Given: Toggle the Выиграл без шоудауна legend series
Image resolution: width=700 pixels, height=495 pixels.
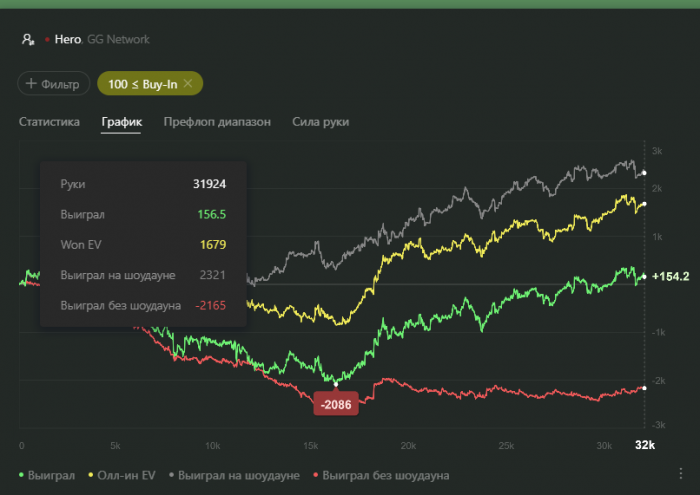Looking at the screenshot, I should [381, 475].
